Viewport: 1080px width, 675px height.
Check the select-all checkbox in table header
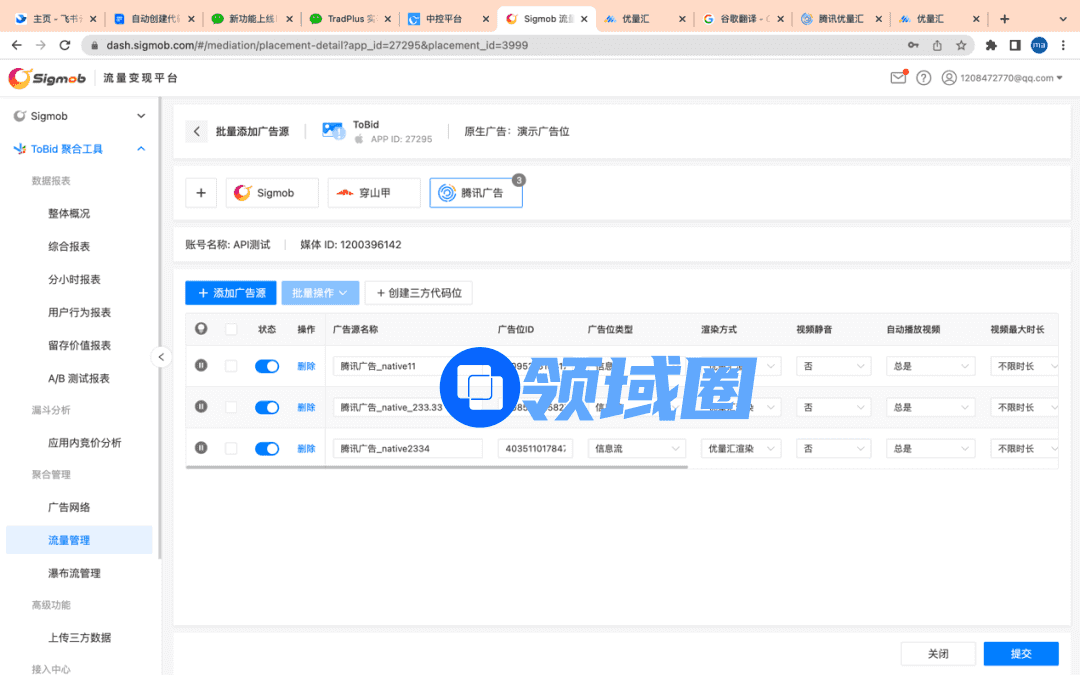pyautogui.click(x=232, y=329)
